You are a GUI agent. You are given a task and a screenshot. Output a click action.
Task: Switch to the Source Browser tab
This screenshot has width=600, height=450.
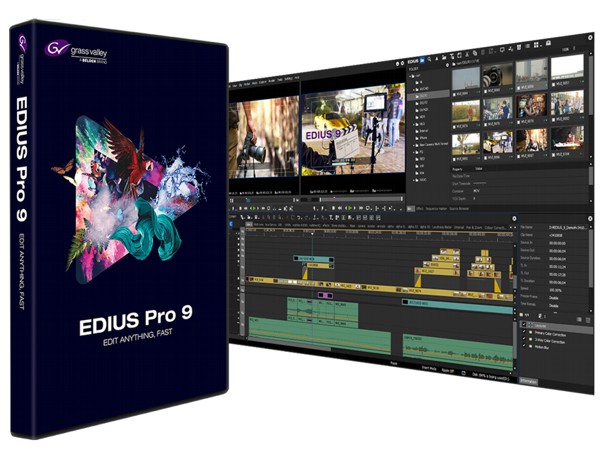pyautogui.click(x=459, y=209)
